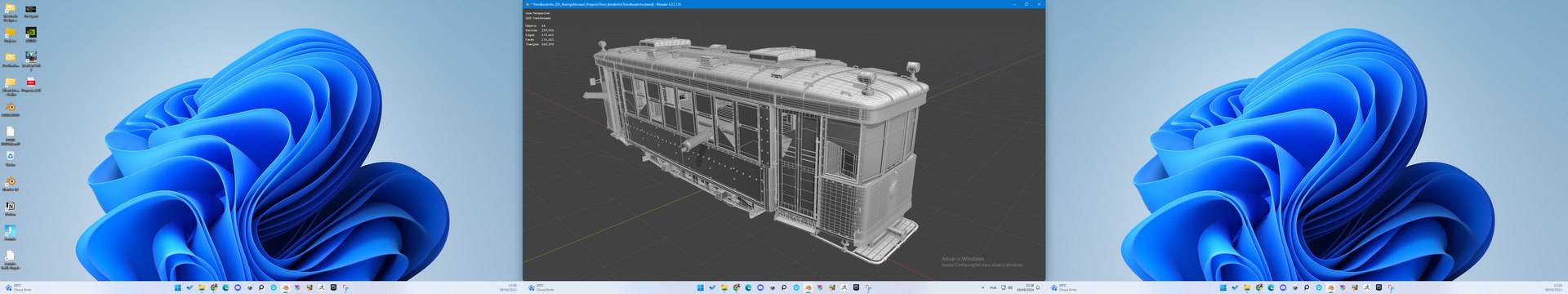Open weather widget on right monitor taskbar
Image resolution: width=1568 pixels, height=294 pixels.
click(1063, 287)
